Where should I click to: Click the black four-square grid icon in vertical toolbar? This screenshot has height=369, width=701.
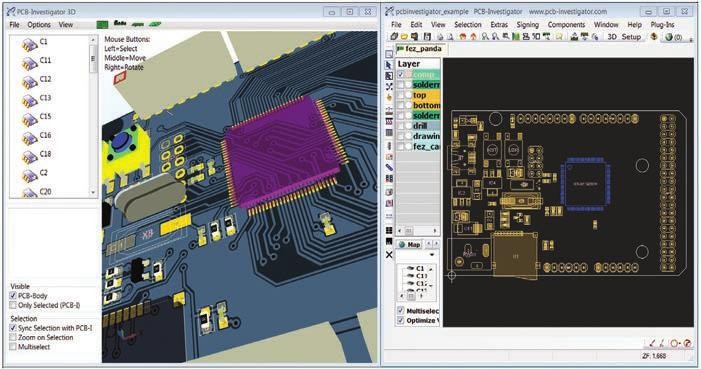coord(389,230)
